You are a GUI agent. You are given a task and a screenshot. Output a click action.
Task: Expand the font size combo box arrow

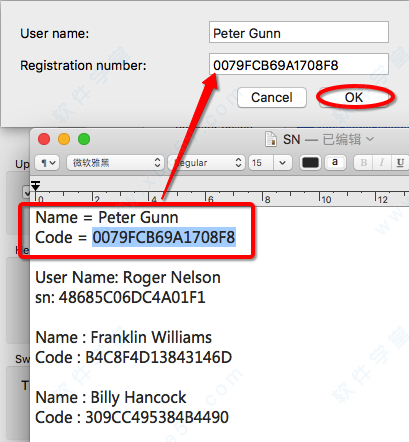point(283,163)
